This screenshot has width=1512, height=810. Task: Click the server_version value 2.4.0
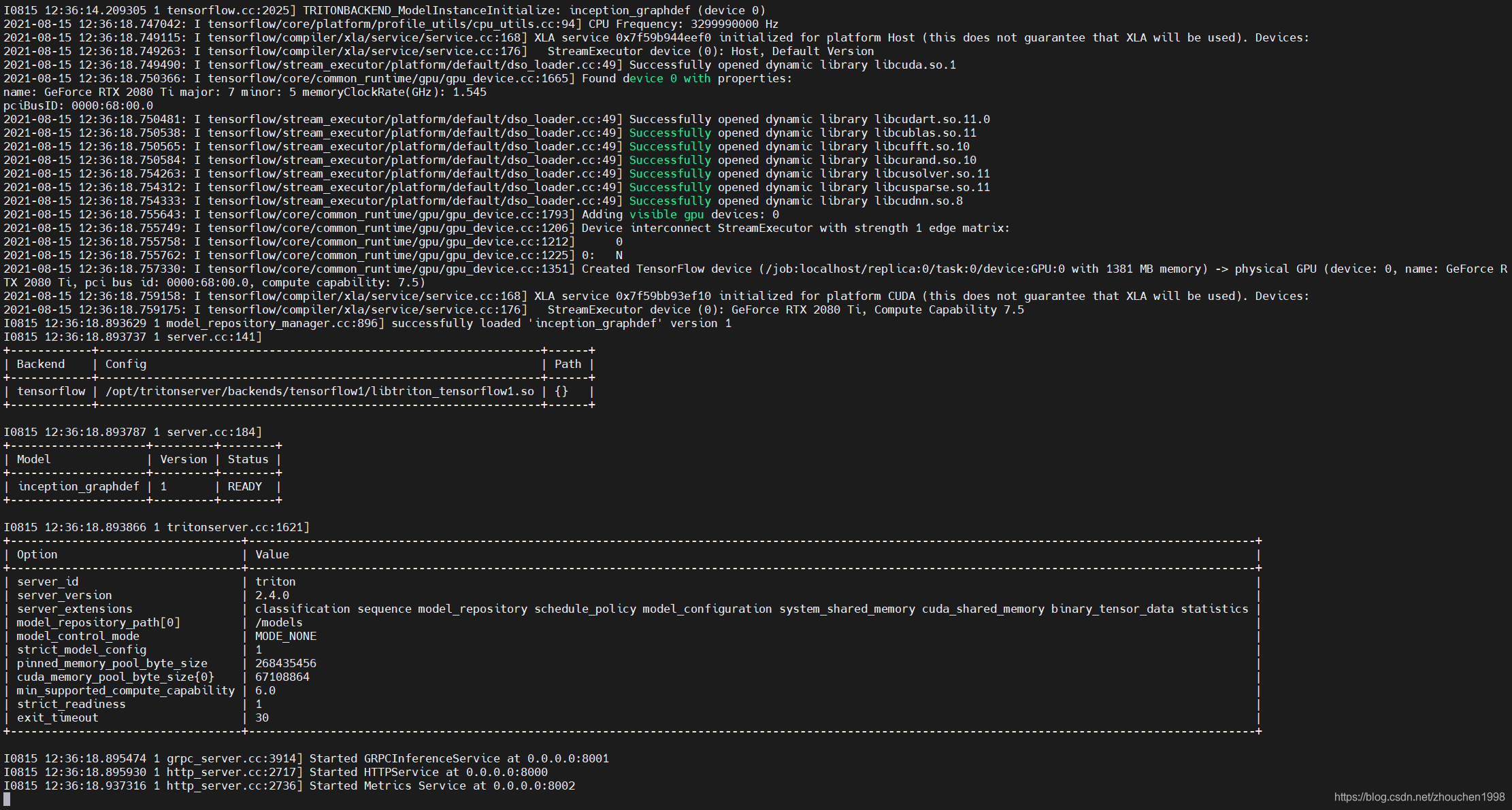[272, 595]
